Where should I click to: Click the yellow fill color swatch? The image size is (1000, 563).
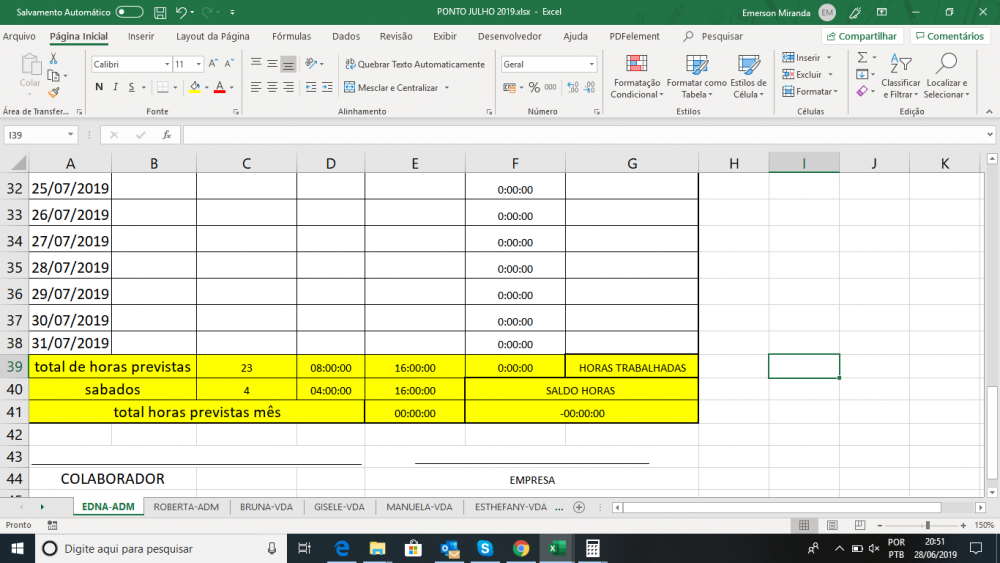(195, 87)
